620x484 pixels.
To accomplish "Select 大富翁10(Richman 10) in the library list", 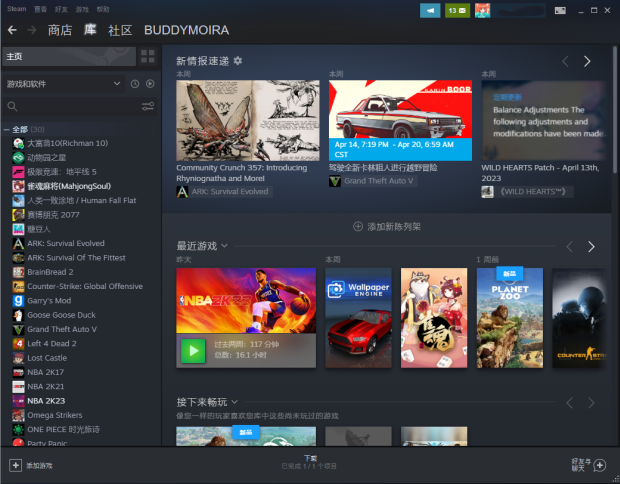I will (67, 143).
